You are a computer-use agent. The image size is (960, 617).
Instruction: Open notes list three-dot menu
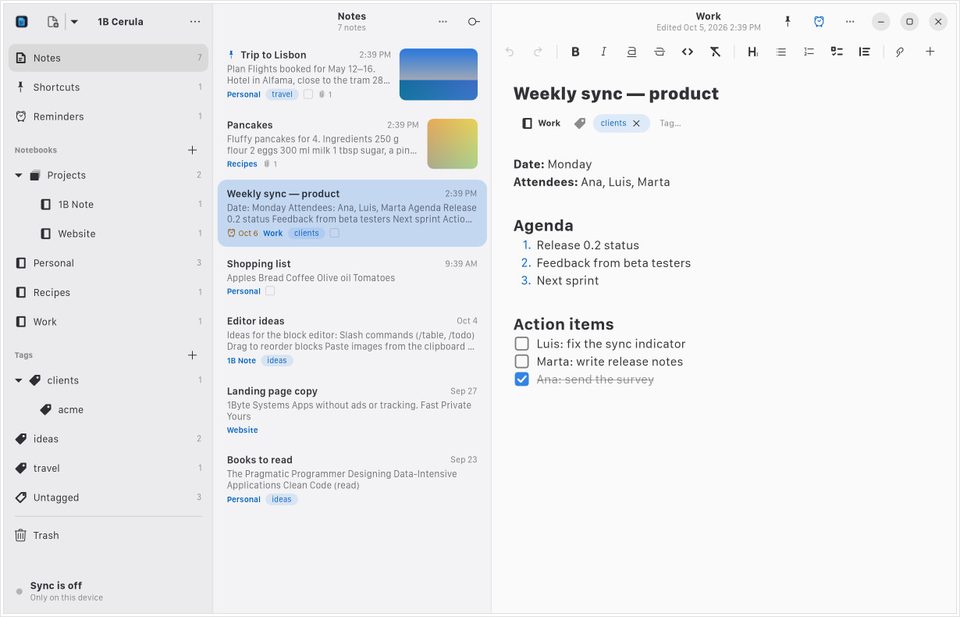(x=443, y=21)
